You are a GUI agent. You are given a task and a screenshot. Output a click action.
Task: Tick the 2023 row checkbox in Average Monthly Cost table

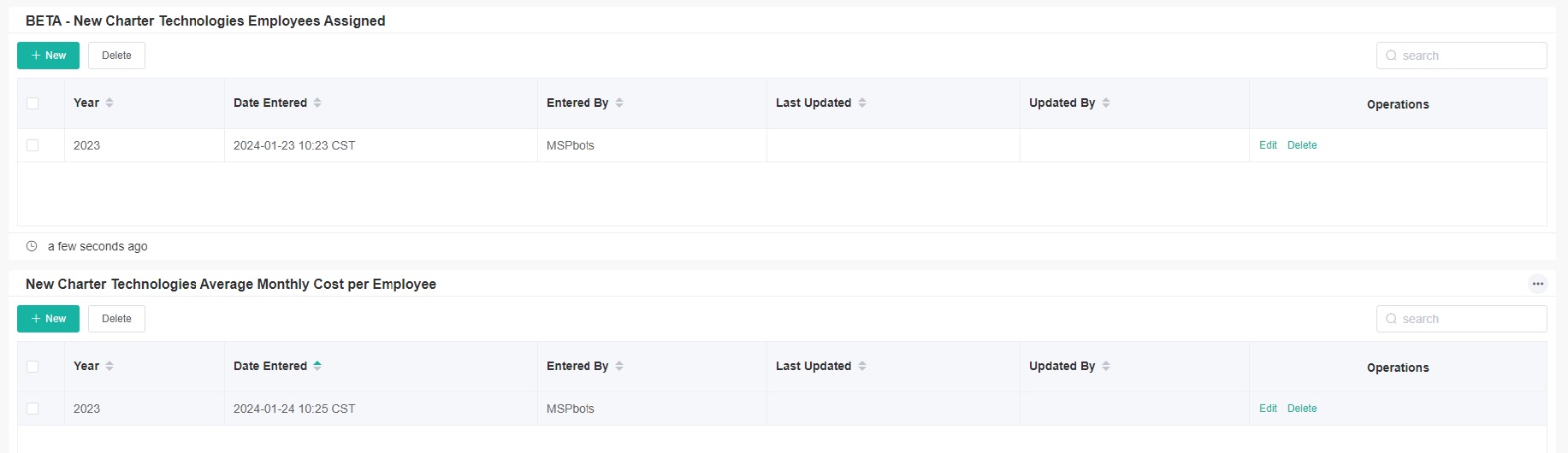pyautogui.click(x=33, y=409)
